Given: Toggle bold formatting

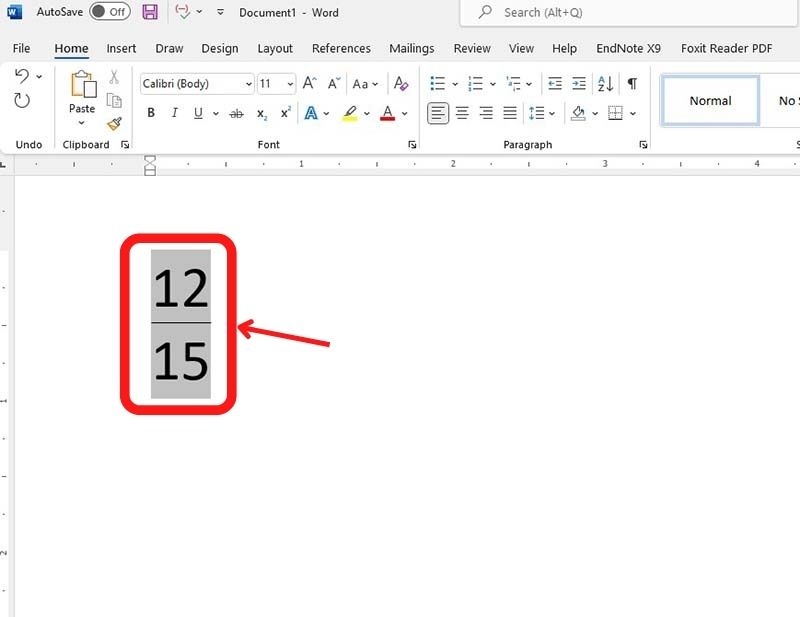Looking at the screenshot, I should 150,113.
